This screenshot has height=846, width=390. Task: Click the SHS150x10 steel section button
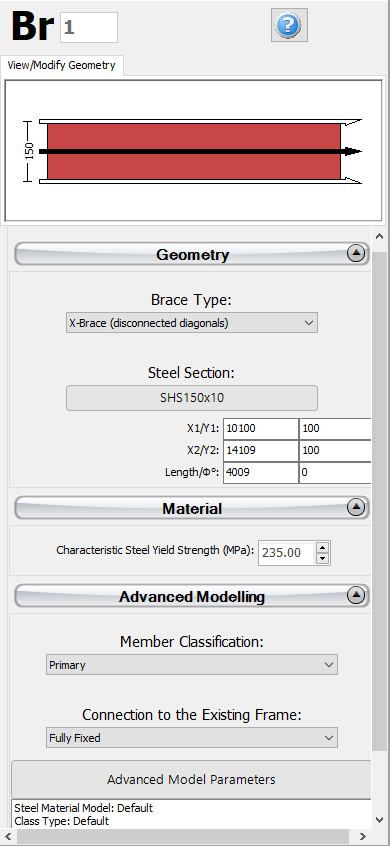[192, 398]
